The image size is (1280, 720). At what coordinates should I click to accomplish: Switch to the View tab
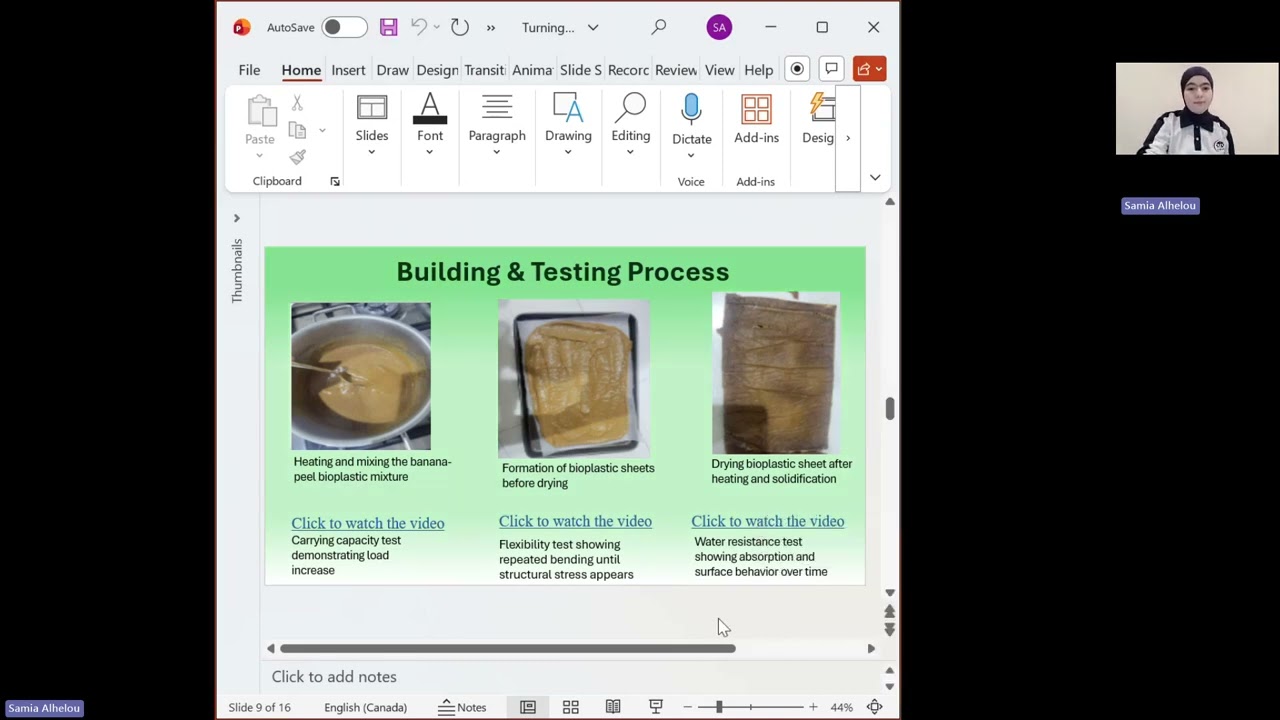coord(719,70)
